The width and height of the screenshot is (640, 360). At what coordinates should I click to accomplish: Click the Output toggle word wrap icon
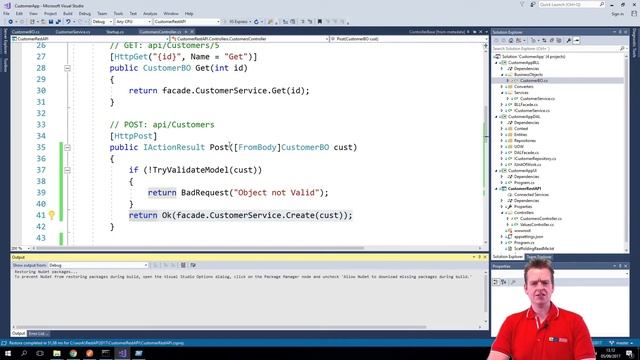(x=193, y=265)
